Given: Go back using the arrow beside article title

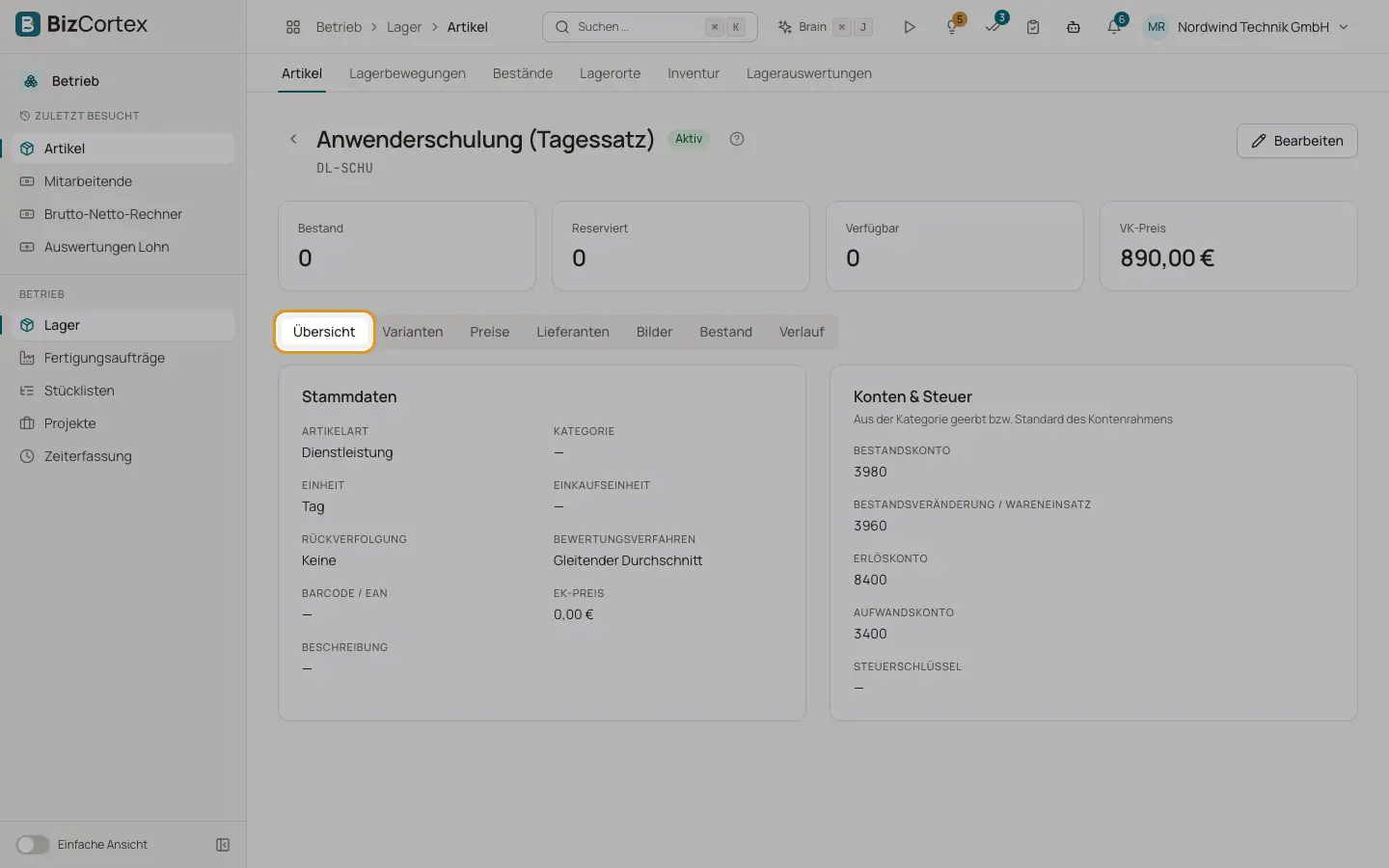Looking at the screenshot, I should [x=293, y=139].
